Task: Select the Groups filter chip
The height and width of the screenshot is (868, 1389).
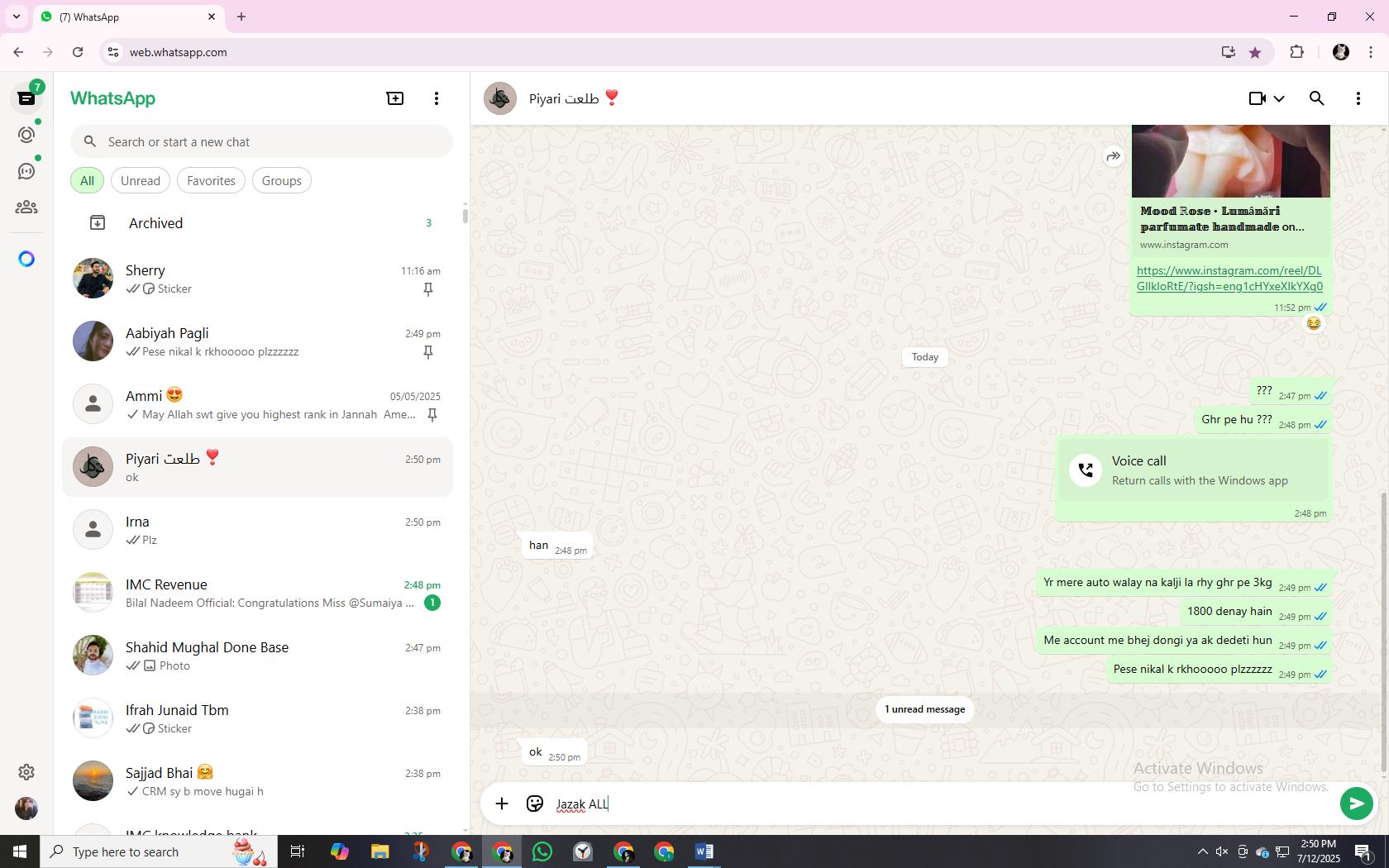Action: (282, 181)
